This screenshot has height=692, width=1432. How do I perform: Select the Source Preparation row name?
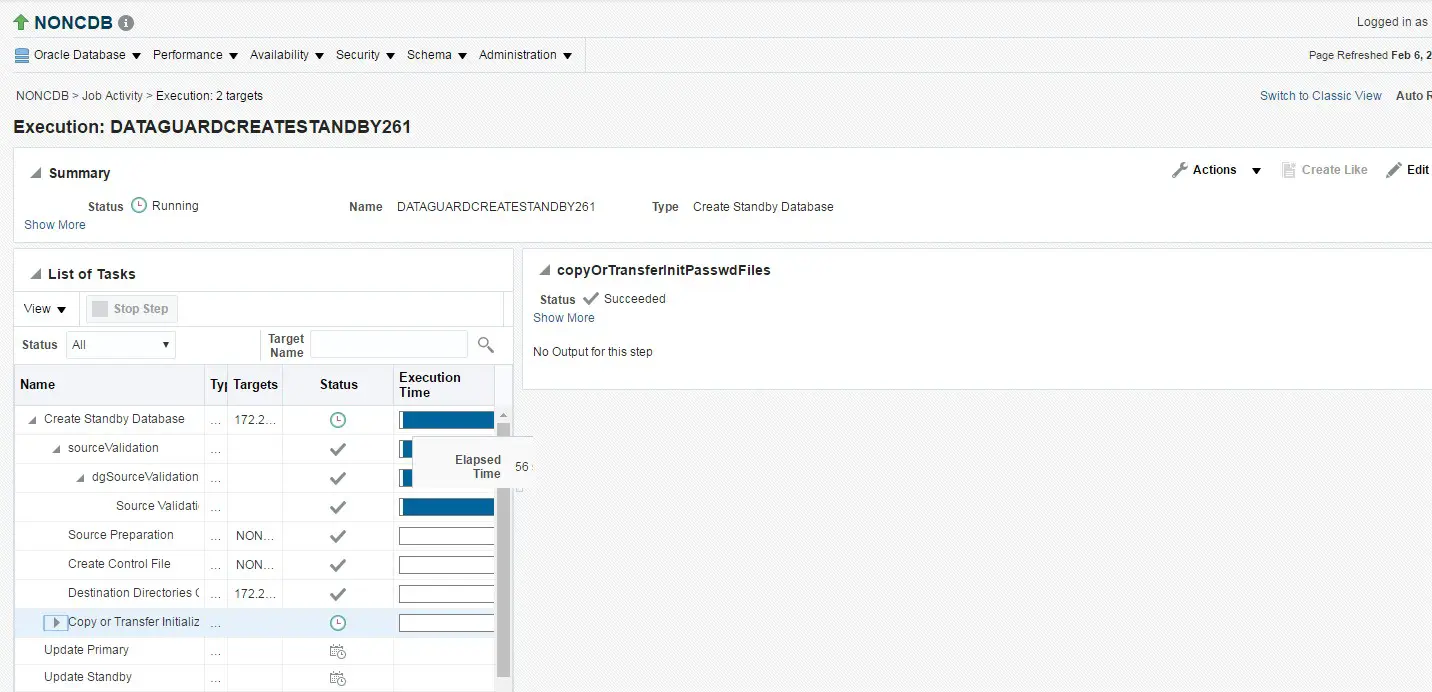tap(121, 535)
